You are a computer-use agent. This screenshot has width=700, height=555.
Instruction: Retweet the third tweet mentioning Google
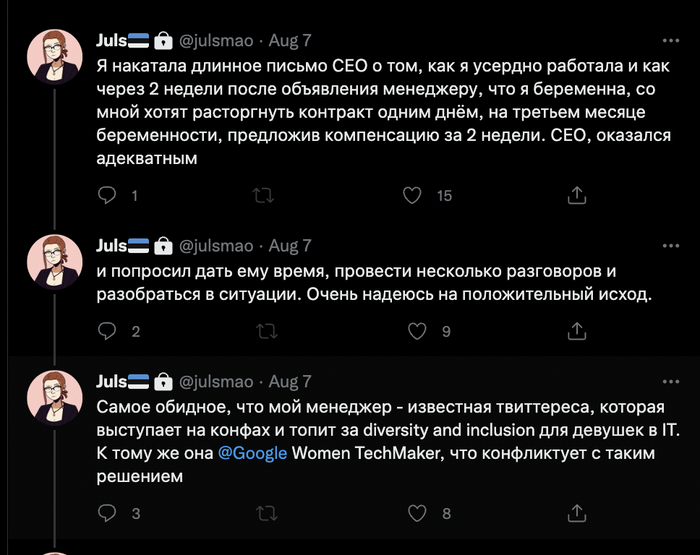point(264,513)
